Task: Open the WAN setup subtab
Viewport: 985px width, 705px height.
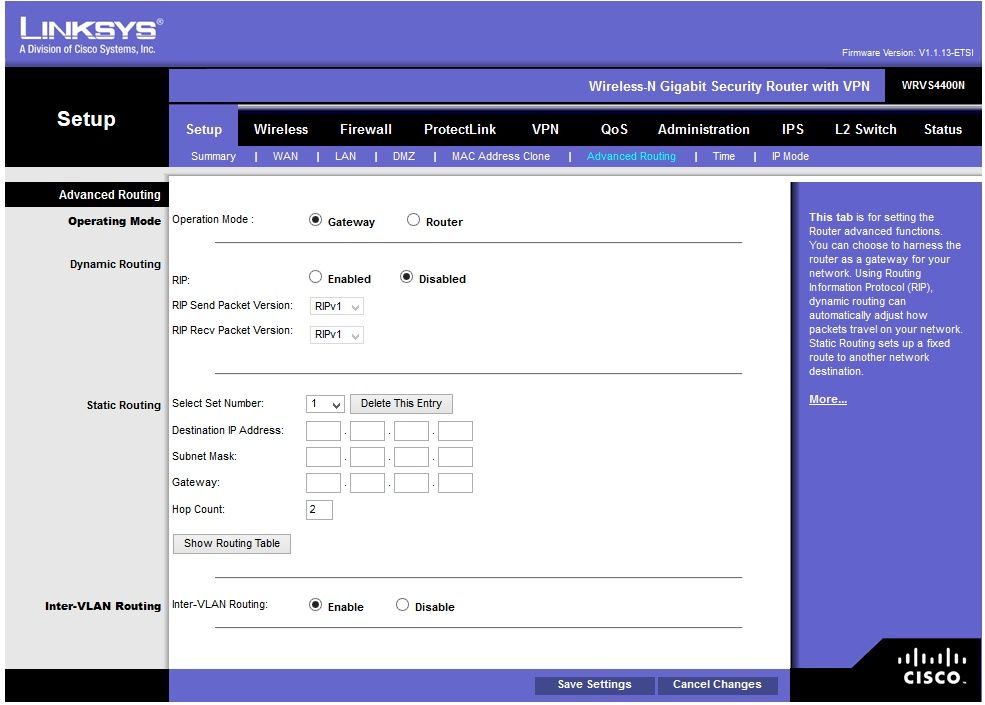Action: click(285, 156)
